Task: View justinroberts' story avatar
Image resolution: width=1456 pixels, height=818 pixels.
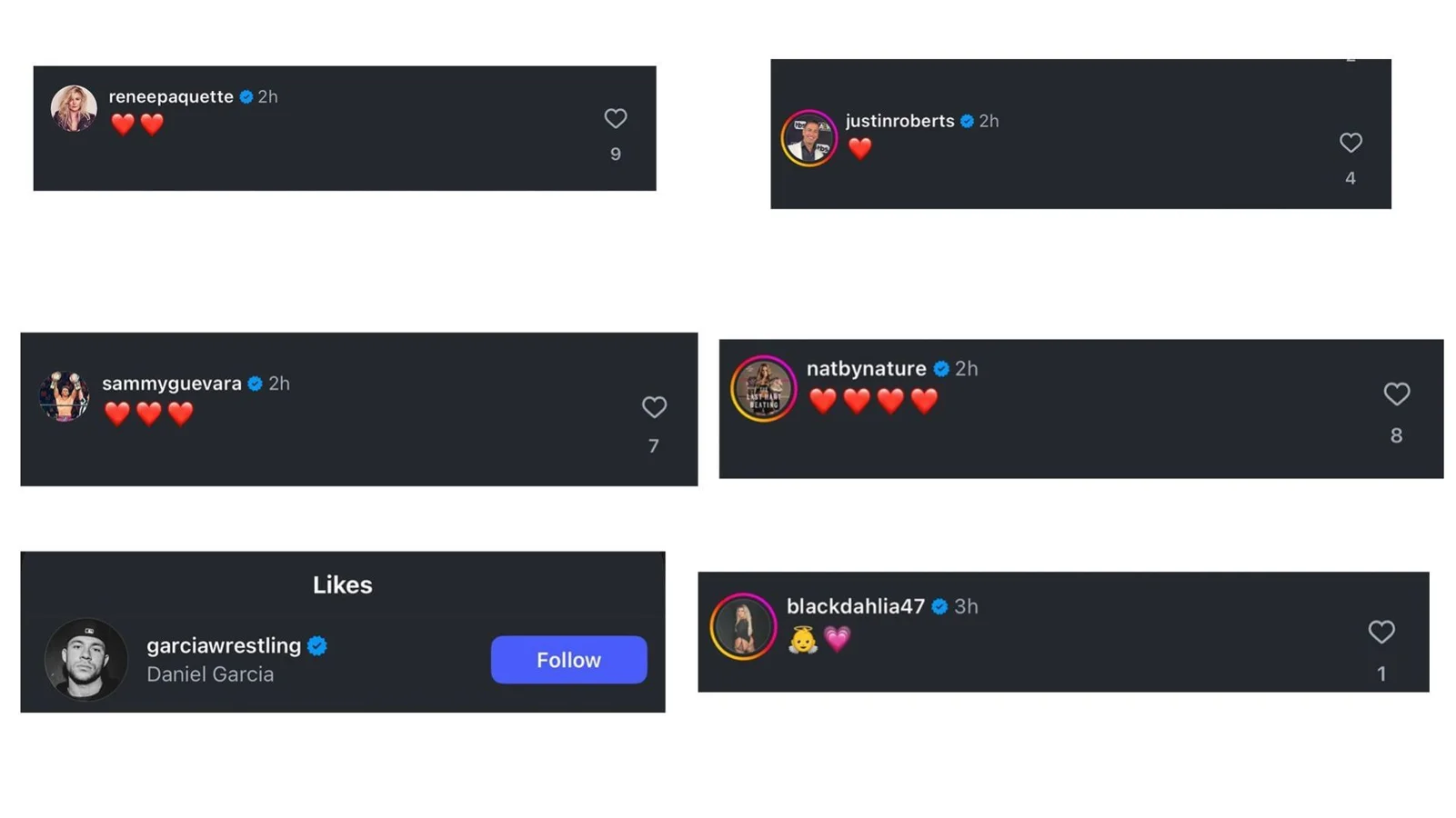Action: [x=808, y=138]
